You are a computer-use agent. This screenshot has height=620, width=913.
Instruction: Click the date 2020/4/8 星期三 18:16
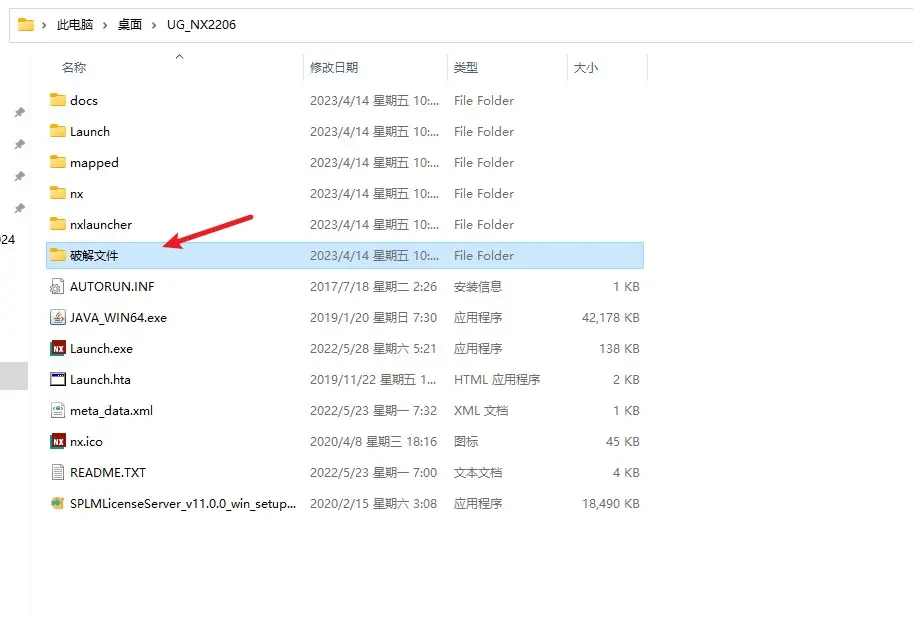(x=373, y=442)
